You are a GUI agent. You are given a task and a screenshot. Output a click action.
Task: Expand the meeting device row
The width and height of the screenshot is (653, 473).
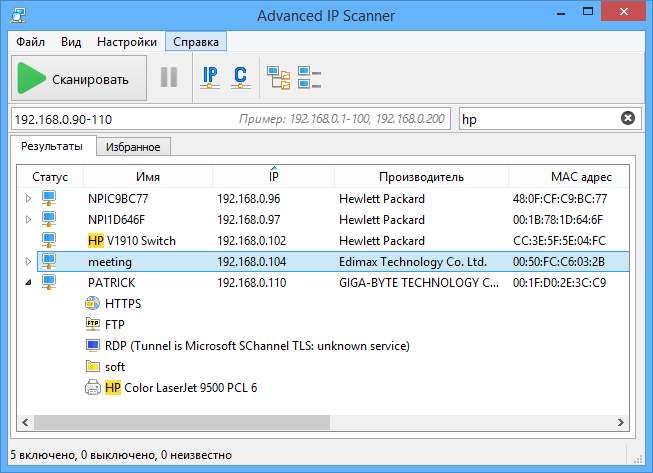tap(28, 261)
